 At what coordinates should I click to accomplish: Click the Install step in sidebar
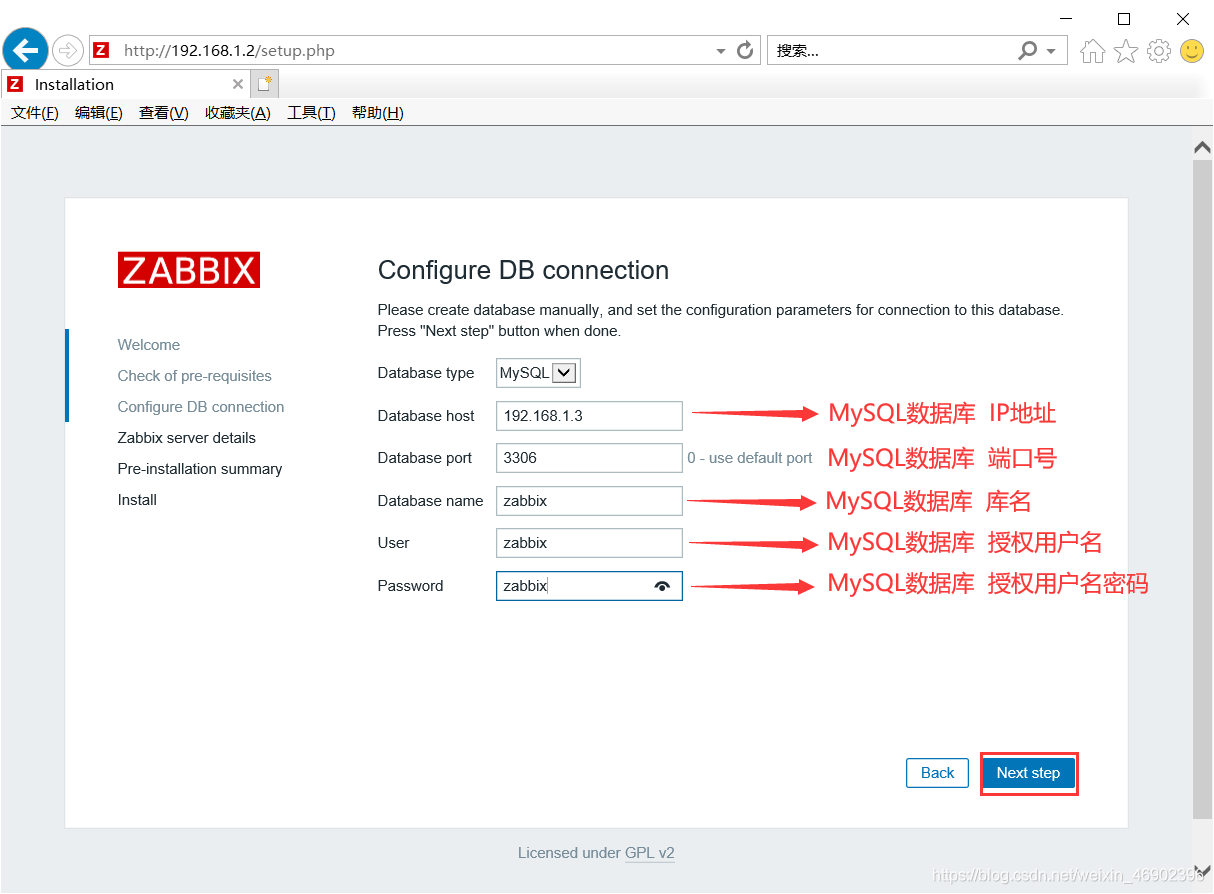click(x=137, y=500)
